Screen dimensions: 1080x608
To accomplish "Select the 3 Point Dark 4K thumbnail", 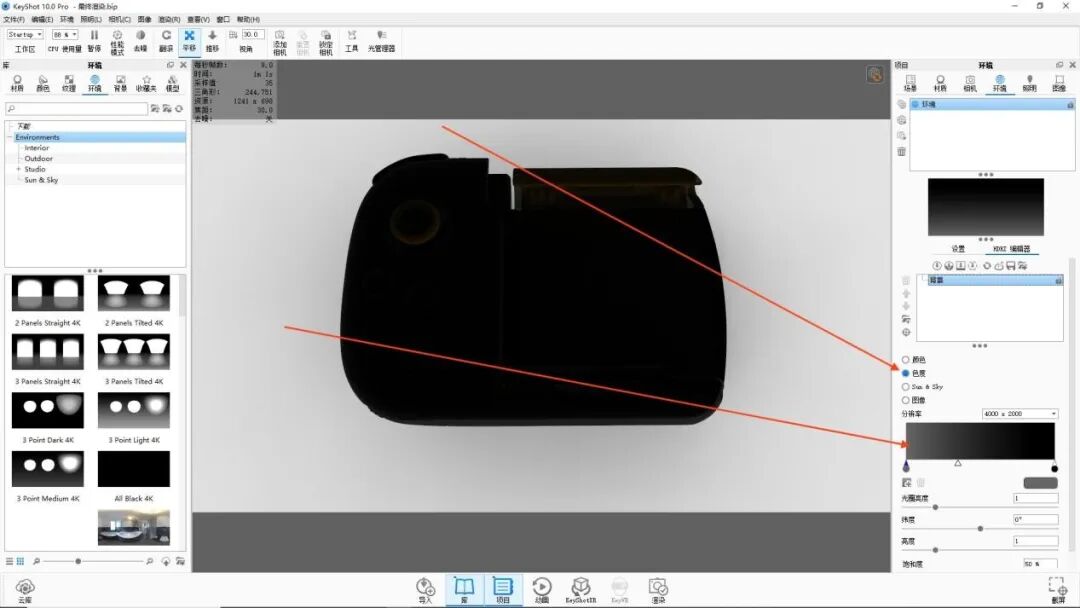I will click(x=47, y=409).
